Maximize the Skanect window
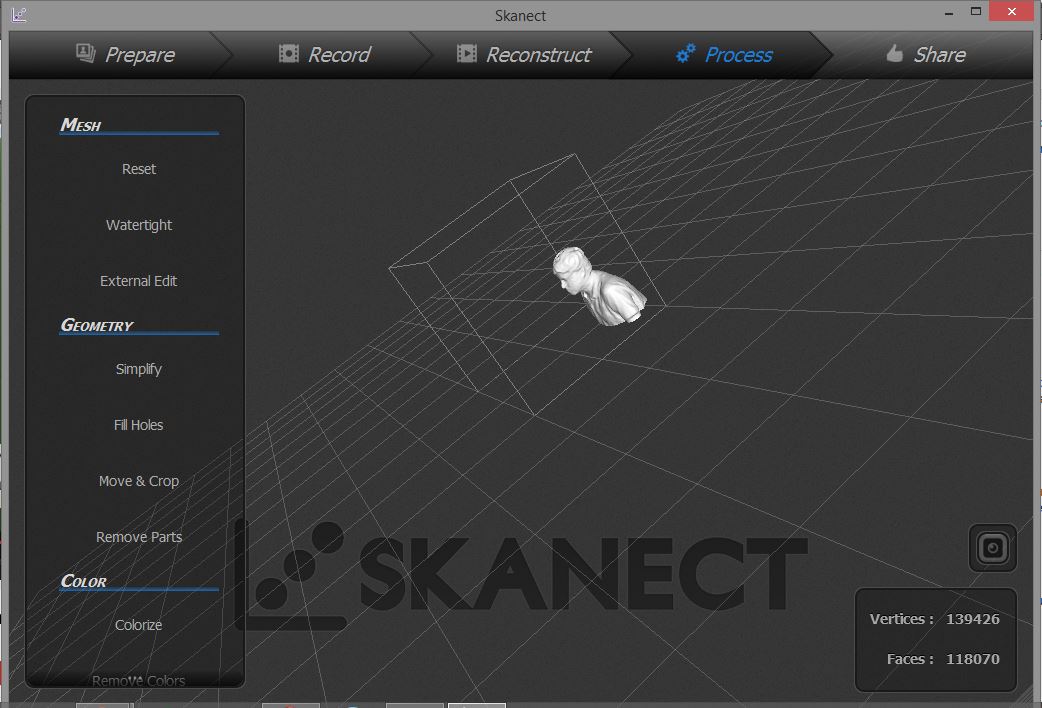Image resolution: width=1042 pixels, height=708 pixels. 976,11
